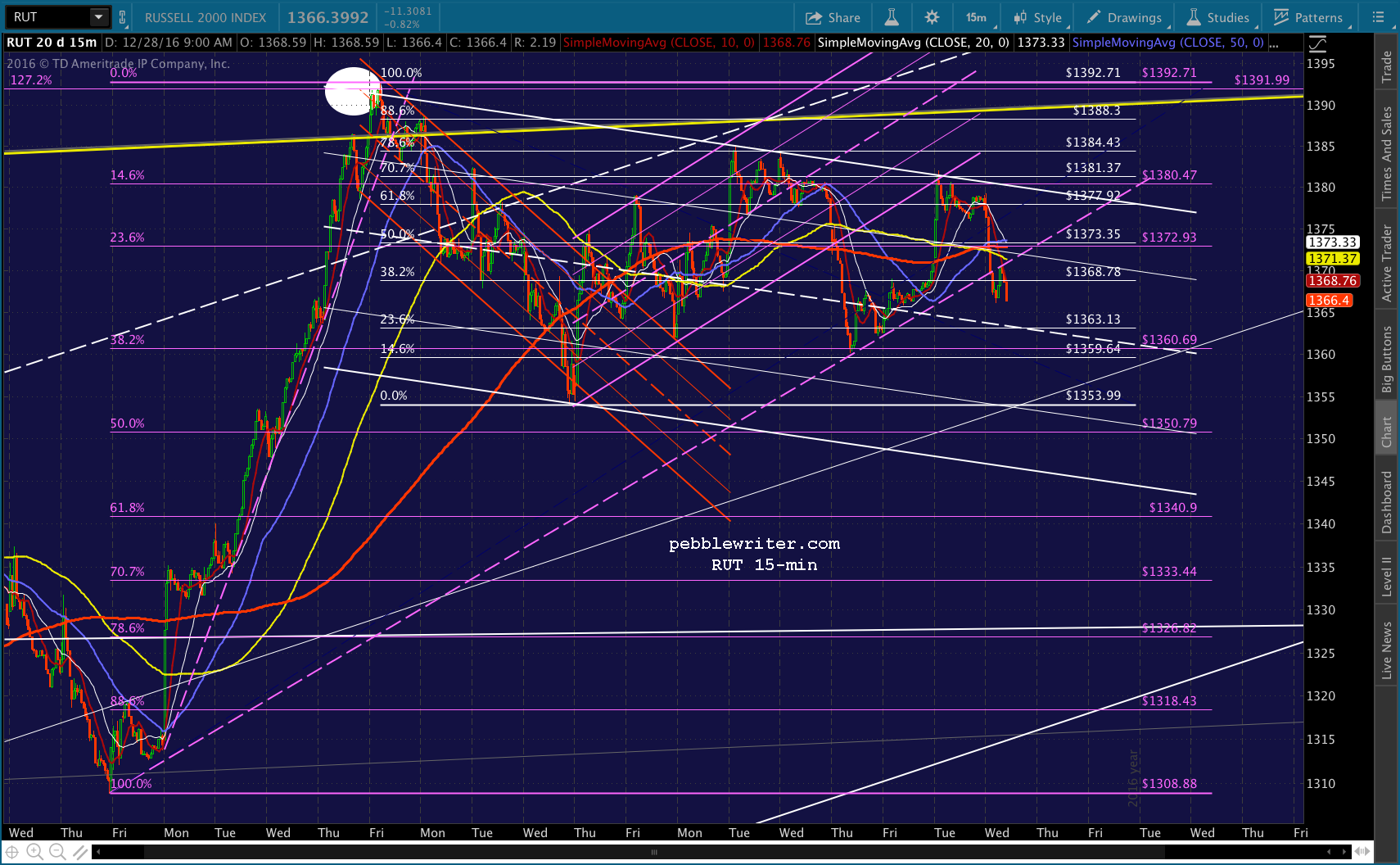Click the price axis curve icon
This screenshot has height=865, width=1400.
pos(1317,43)
